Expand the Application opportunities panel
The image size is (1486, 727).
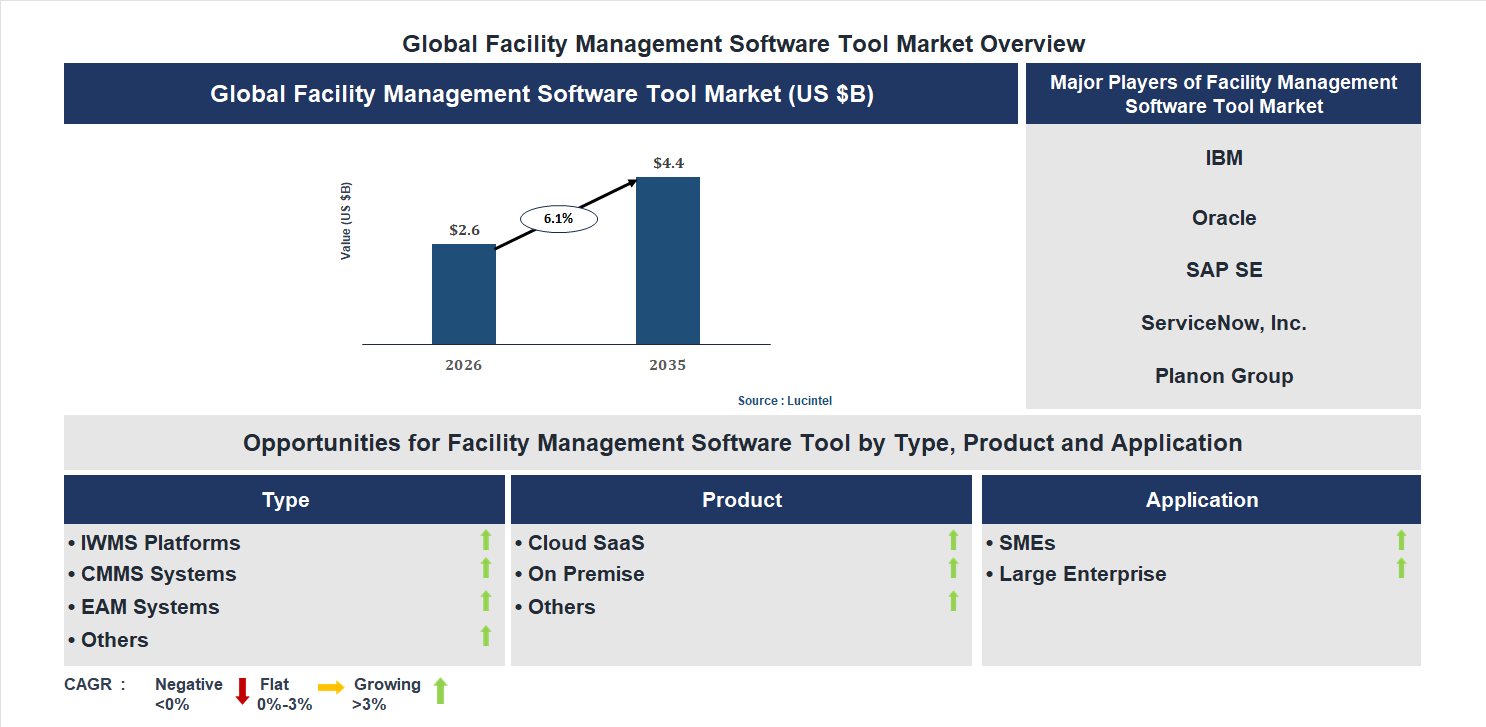coord(1201,499)
